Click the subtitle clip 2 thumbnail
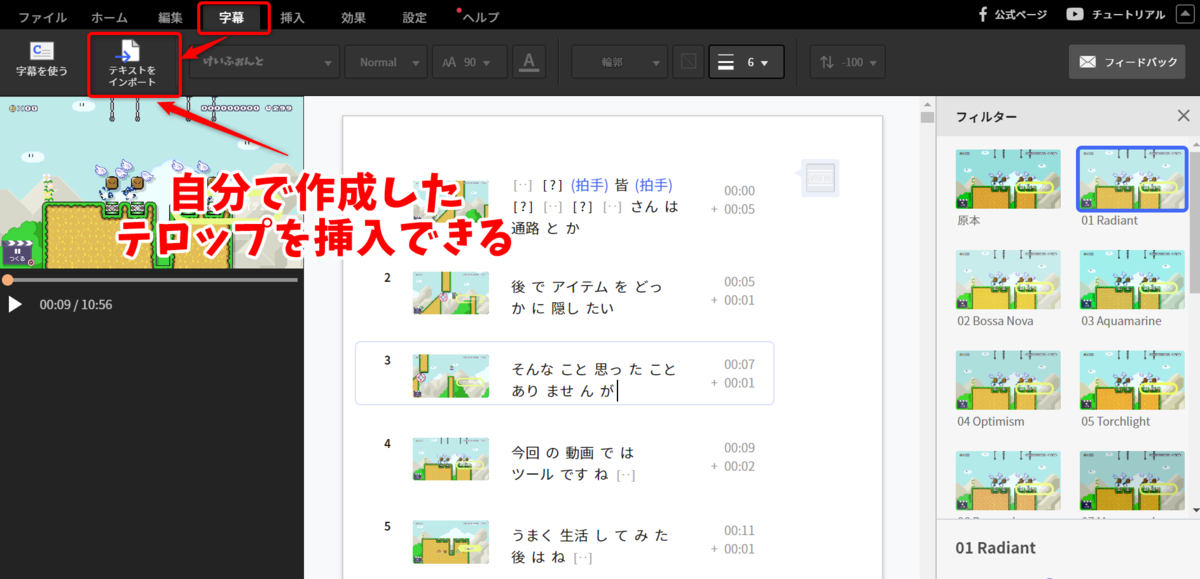The image size is (1200, 579). click(x=451, y=292)
